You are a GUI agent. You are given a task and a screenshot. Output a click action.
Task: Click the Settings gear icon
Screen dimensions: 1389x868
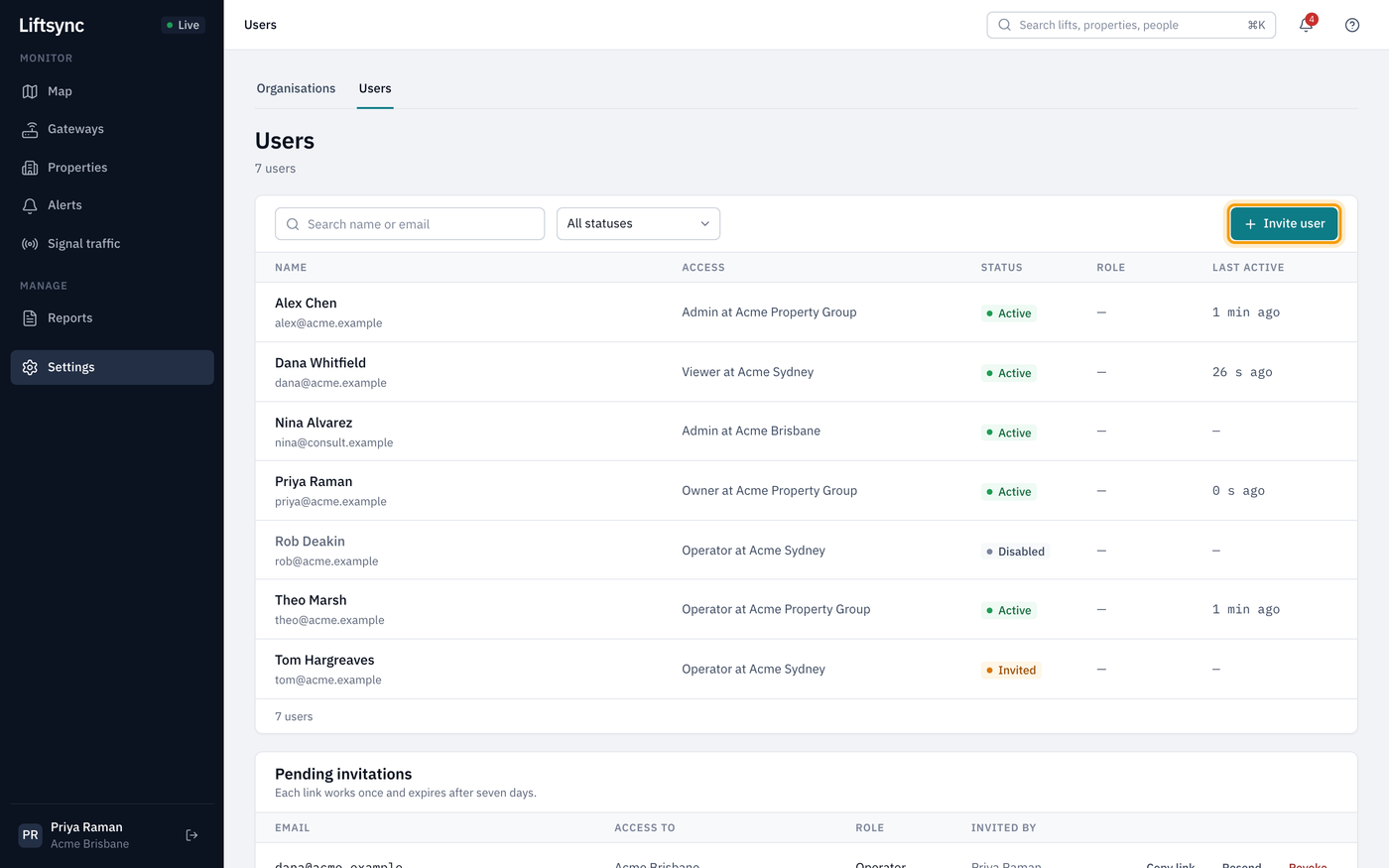(x=30, y=367)
